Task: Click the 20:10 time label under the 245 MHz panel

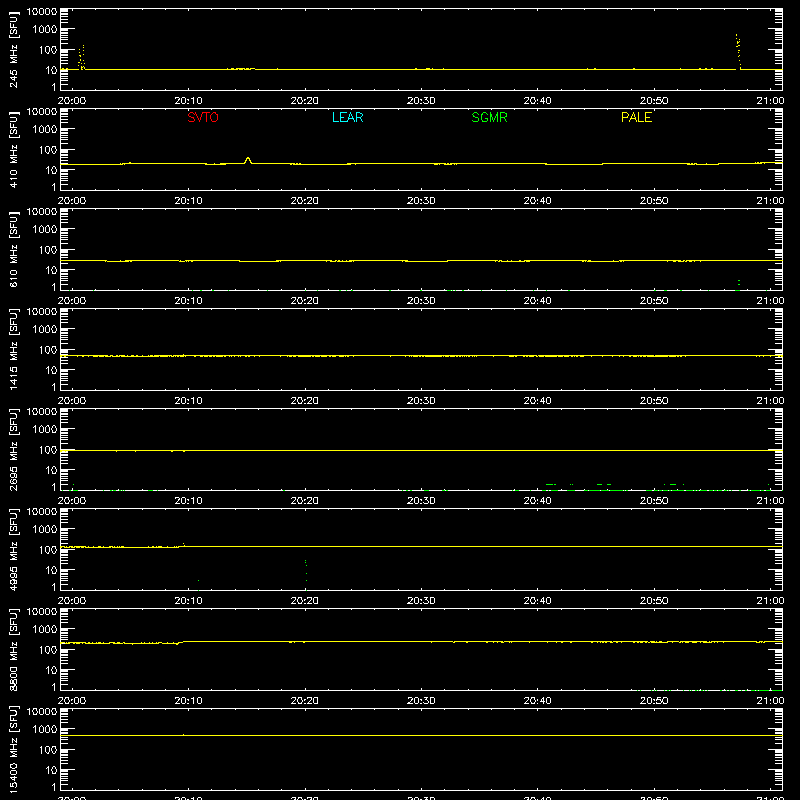Action: tap(188, 101)
